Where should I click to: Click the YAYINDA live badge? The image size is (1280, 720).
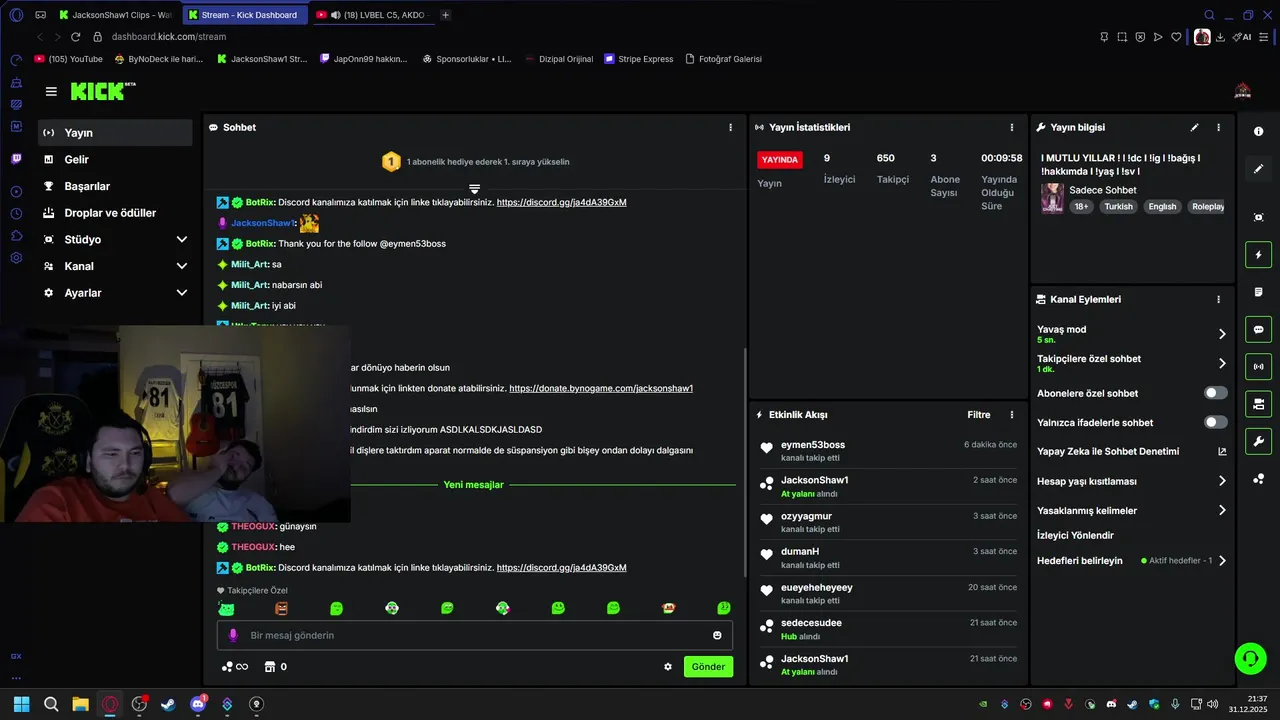(780, 160)
